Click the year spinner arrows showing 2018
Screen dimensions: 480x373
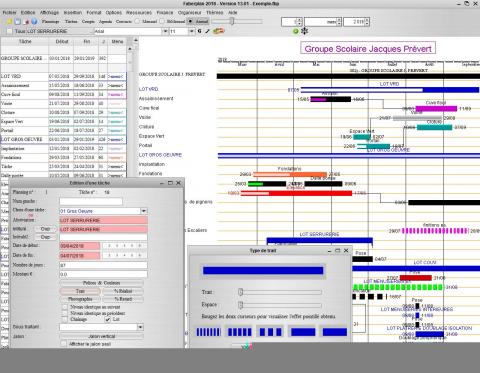[367, 22]
